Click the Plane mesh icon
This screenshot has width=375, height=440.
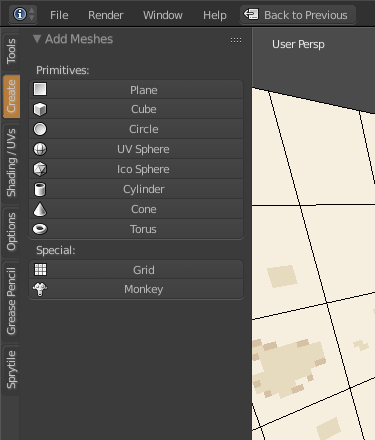pos(40,89)
